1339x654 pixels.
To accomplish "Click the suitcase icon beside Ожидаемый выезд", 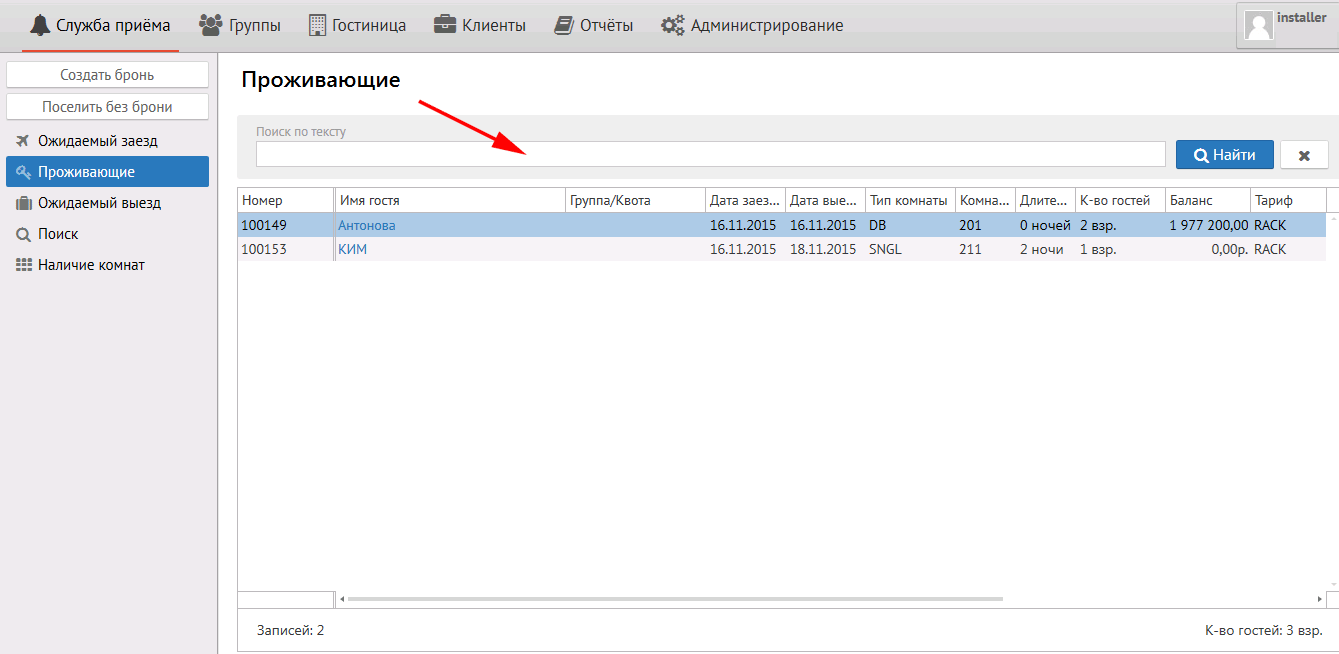I will (23, 203).
